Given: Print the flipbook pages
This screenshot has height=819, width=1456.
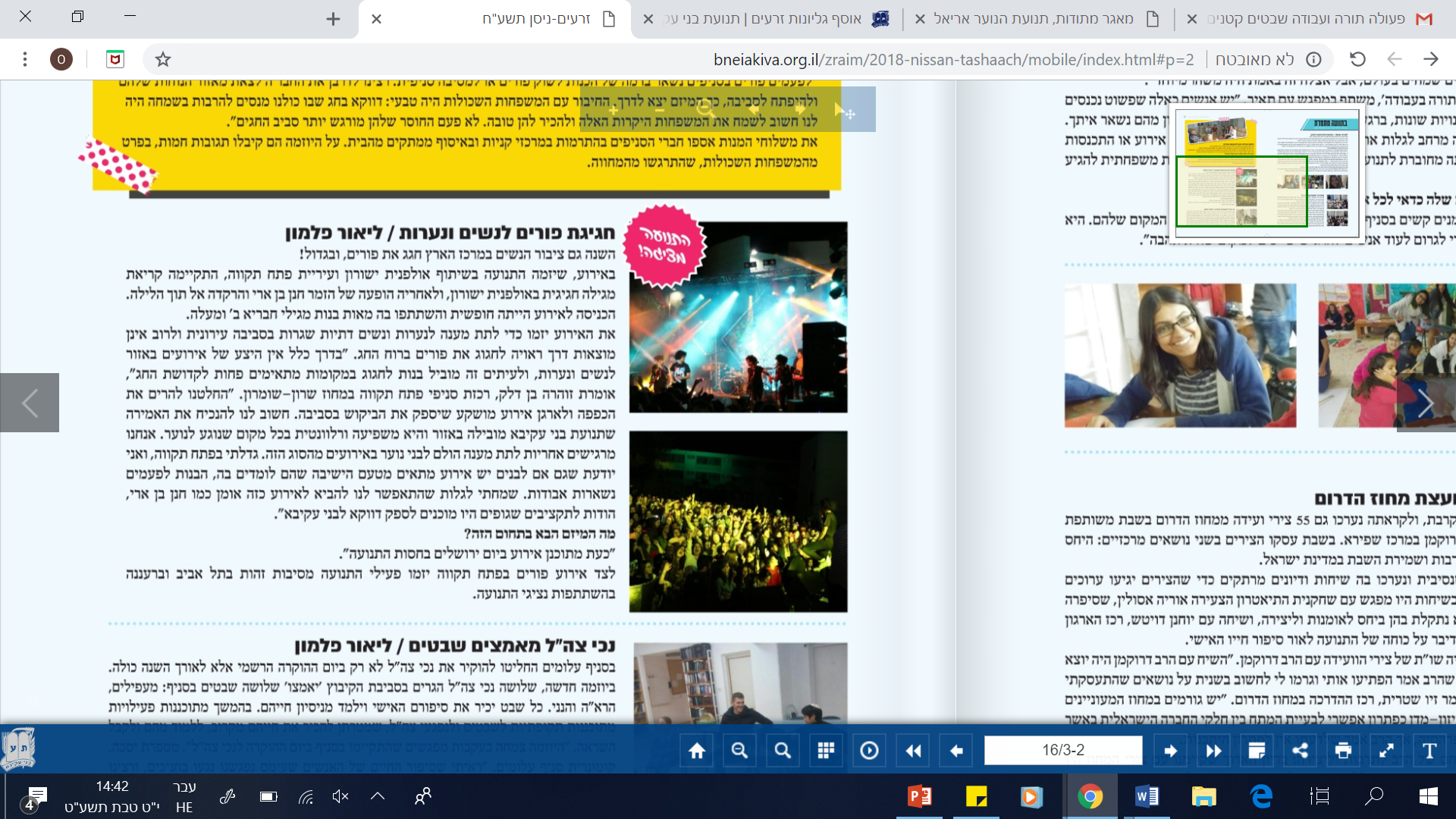Looking at the screenshot, I should point(1343,751).
